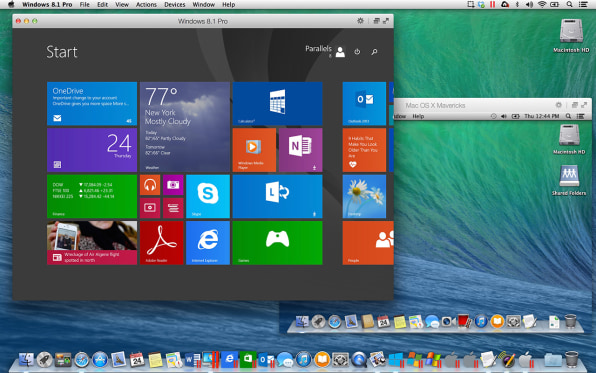Toggle Coherence view mode button
The width and height of the screenshot is (596, 373).
click(x=376, y=21)
